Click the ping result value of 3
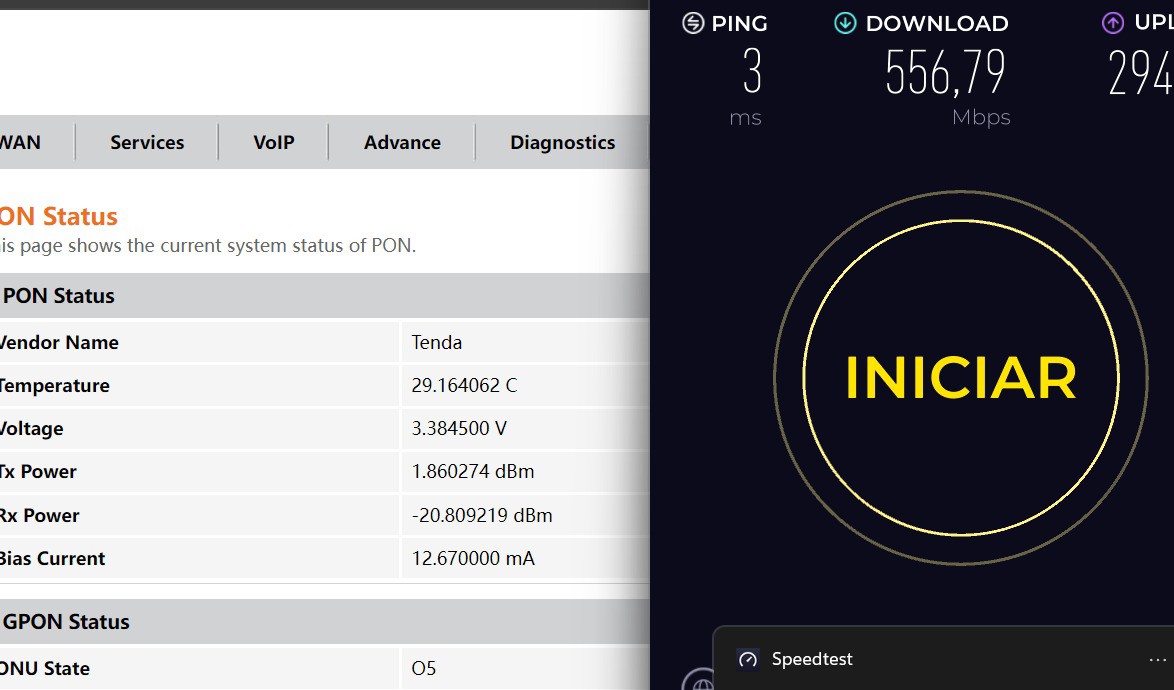 click(x=752, y=73)
